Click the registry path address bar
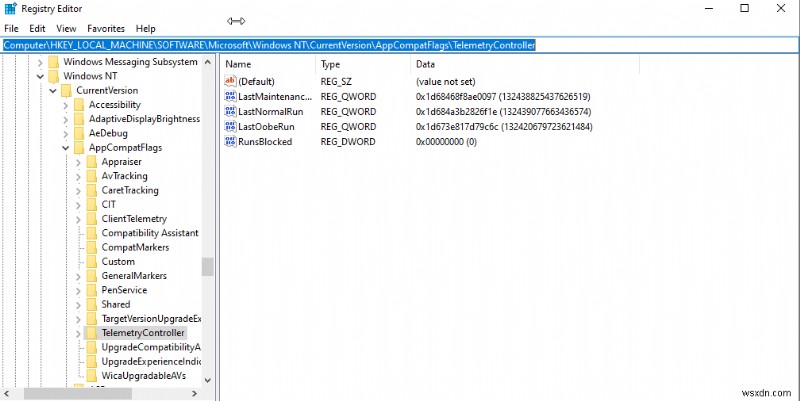800x401 pixels. 399,45
